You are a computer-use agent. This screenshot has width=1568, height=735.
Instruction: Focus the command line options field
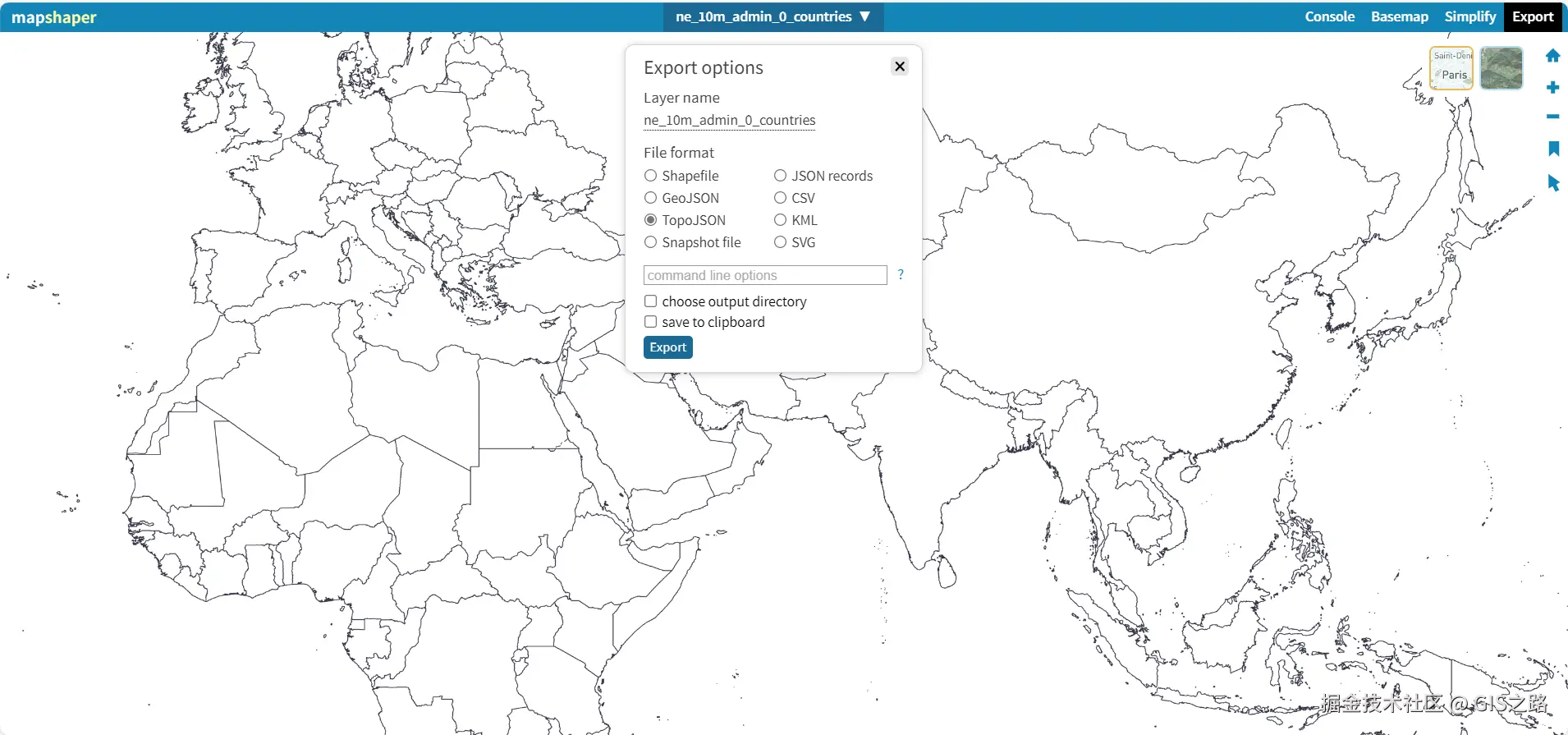765,275
